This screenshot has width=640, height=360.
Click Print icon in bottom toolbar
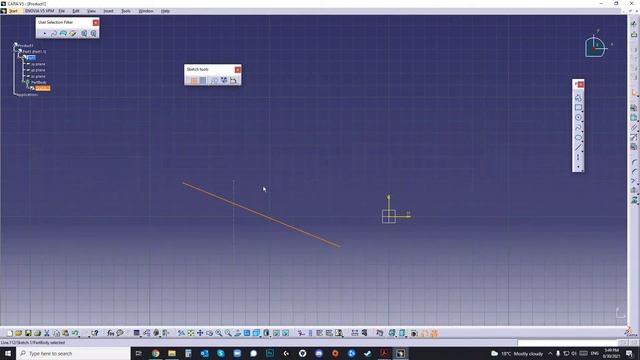pos(38,333)
